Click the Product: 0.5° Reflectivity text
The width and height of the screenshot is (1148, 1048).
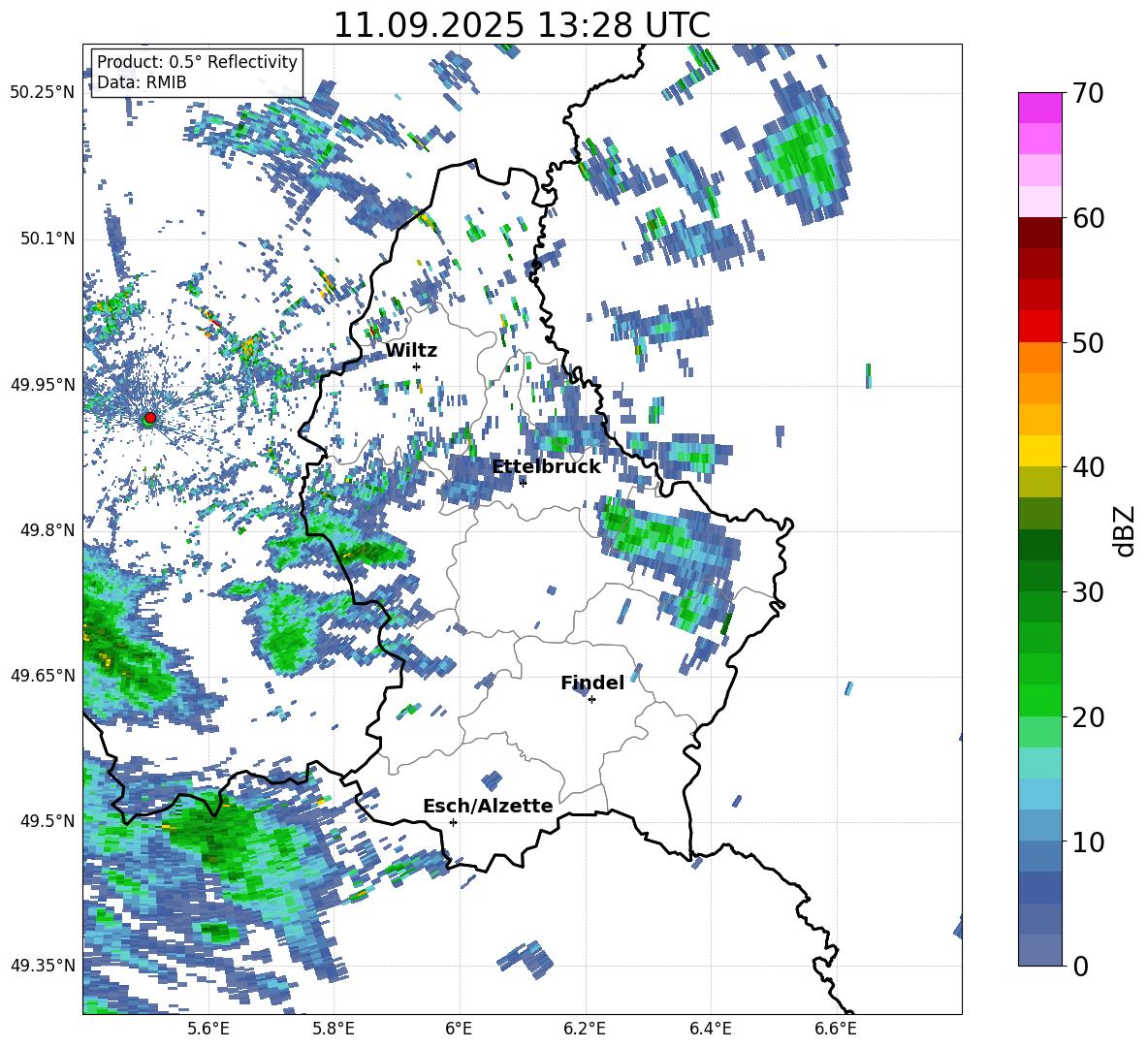(x=197, y=62)
